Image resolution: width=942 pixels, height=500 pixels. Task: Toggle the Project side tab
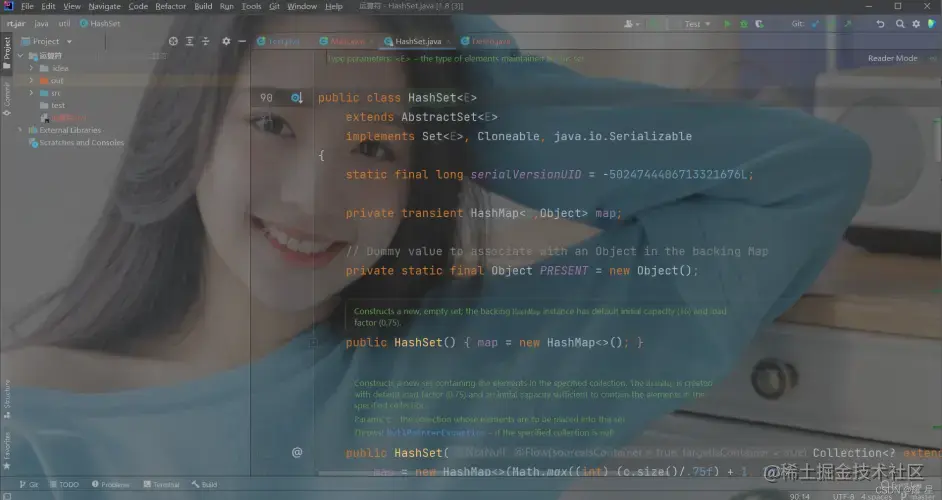click(7, 52)
